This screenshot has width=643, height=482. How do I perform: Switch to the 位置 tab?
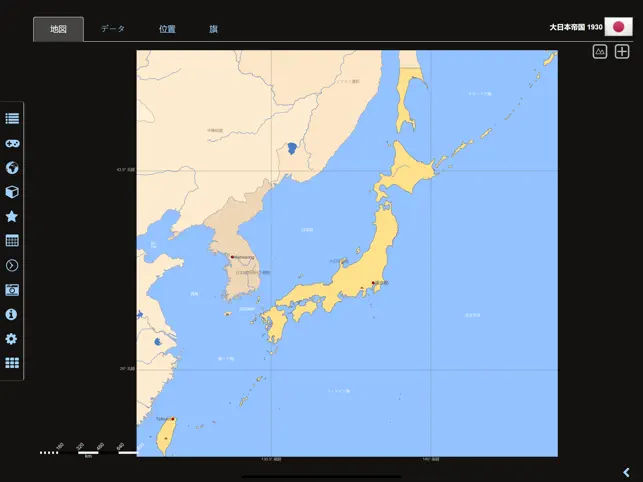click(167, 29)
